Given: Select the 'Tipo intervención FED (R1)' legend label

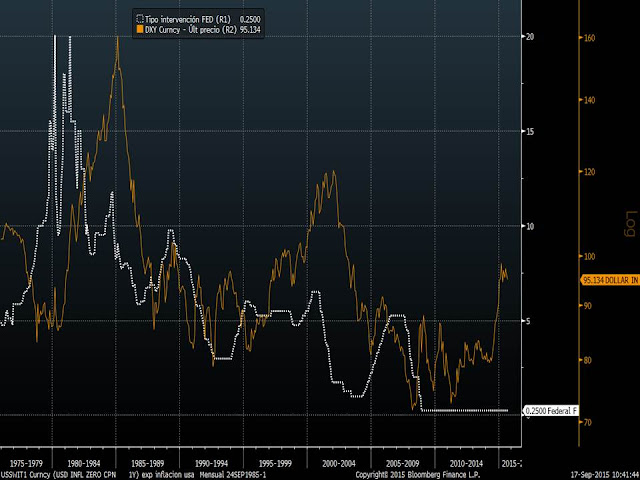Looking at the screenshot, I should click(188, 19).
